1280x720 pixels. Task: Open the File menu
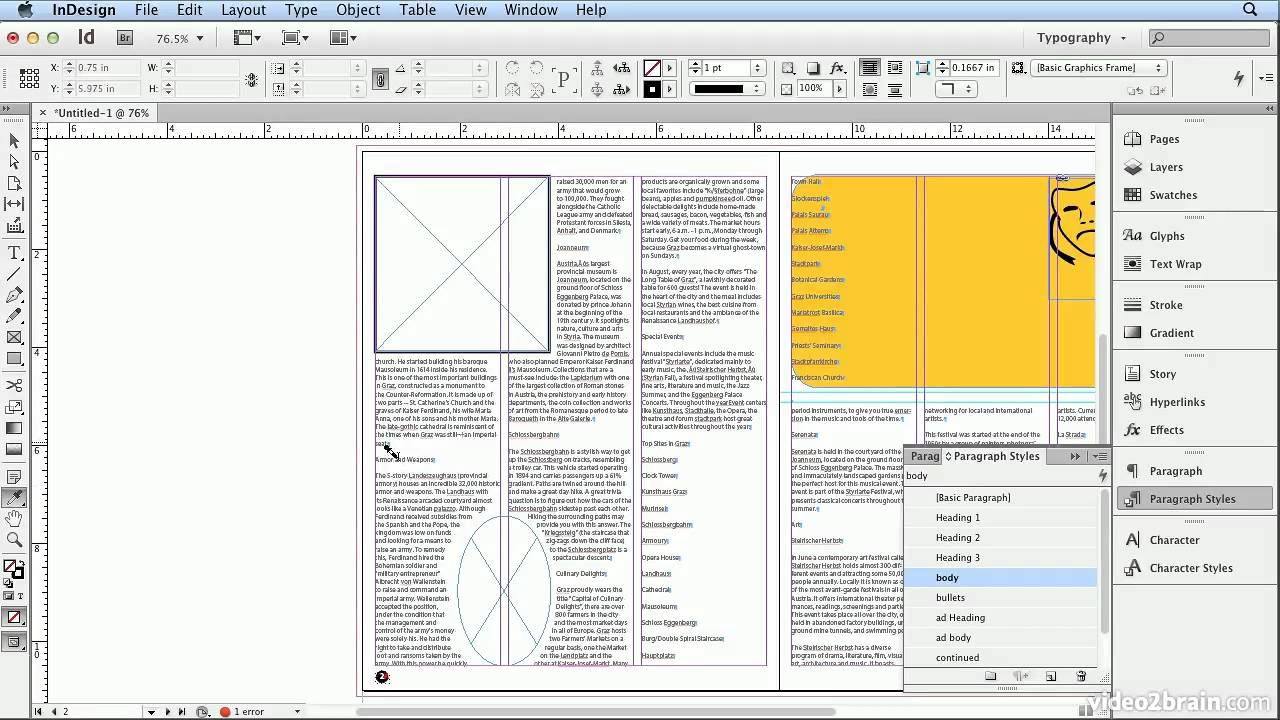(146, 10)
